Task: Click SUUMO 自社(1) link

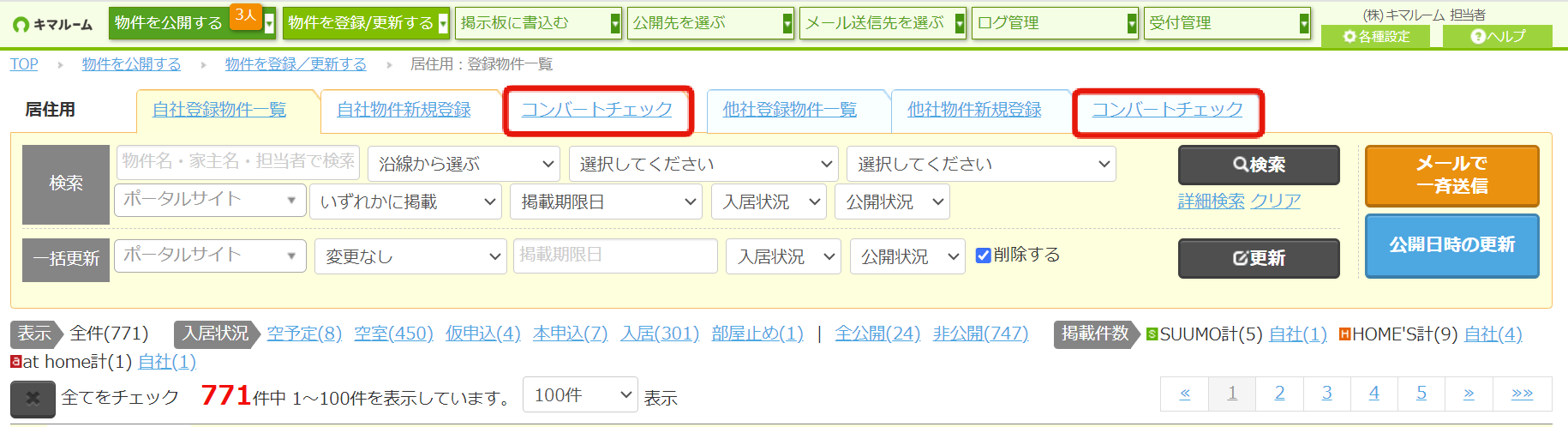Action: coord(1298,334)
